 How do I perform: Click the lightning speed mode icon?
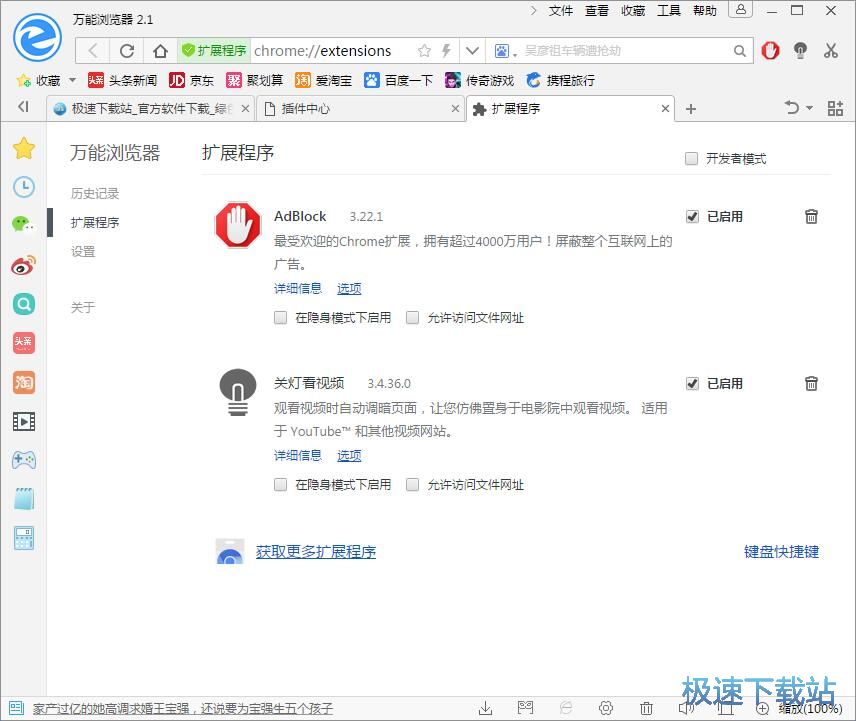[446, 51]
